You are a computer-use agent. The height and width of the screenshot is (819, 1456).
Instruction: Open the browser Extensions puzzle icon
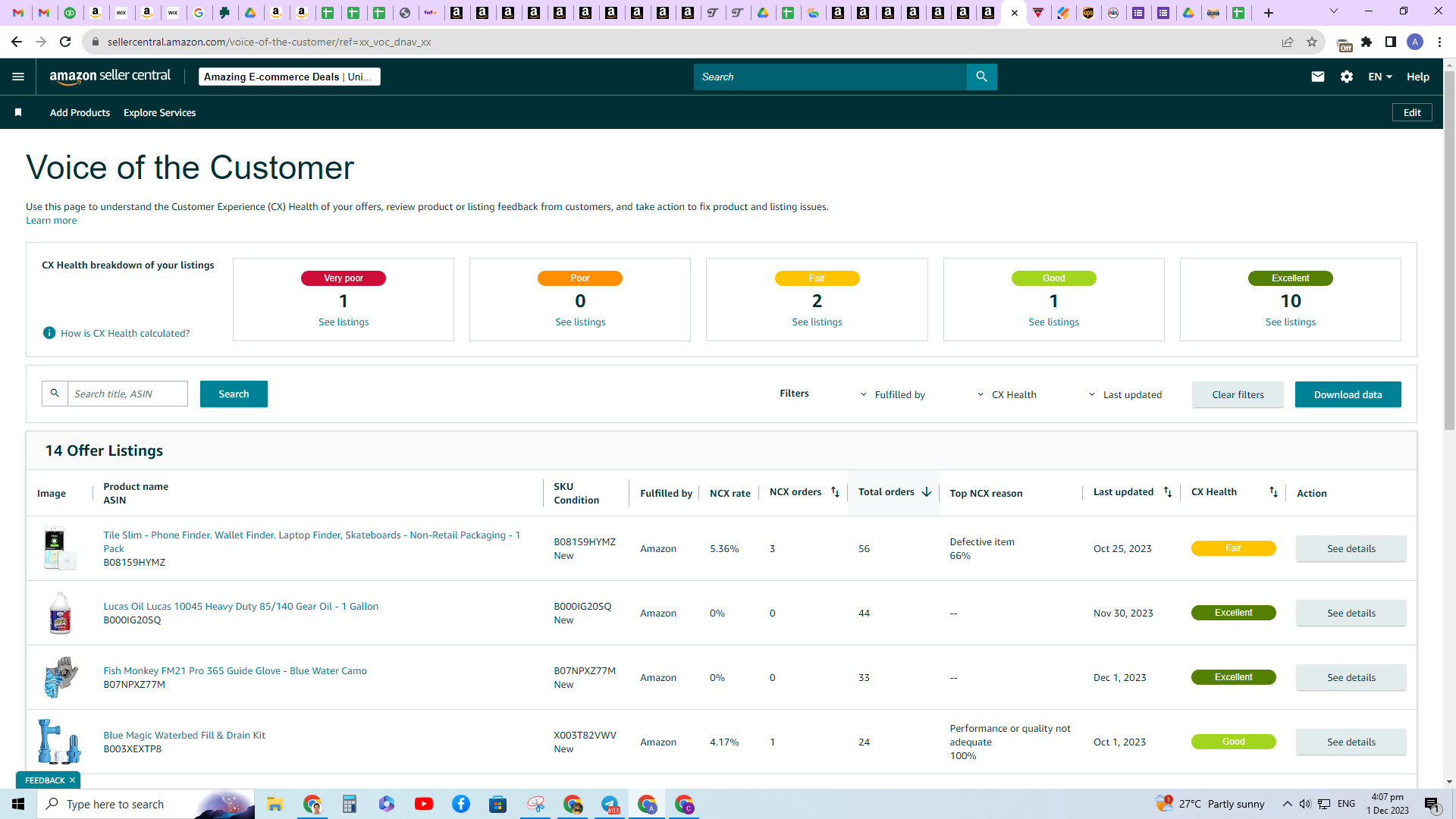(1367, 42)
